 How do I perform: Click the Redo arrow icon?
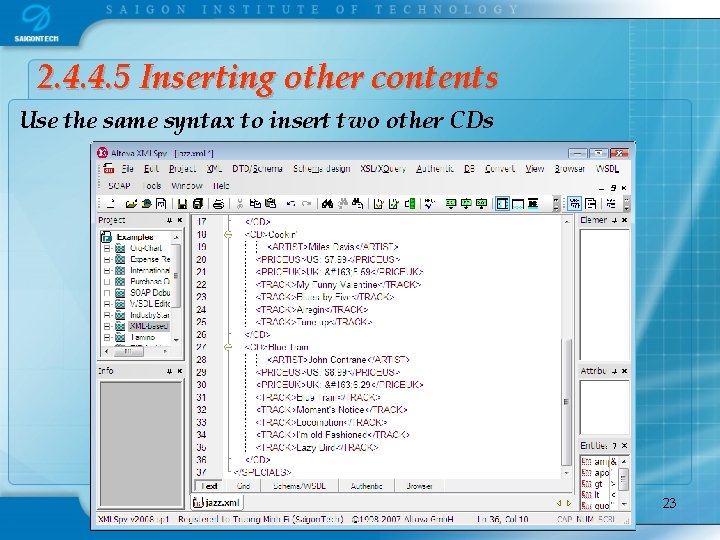pos(306,203)
